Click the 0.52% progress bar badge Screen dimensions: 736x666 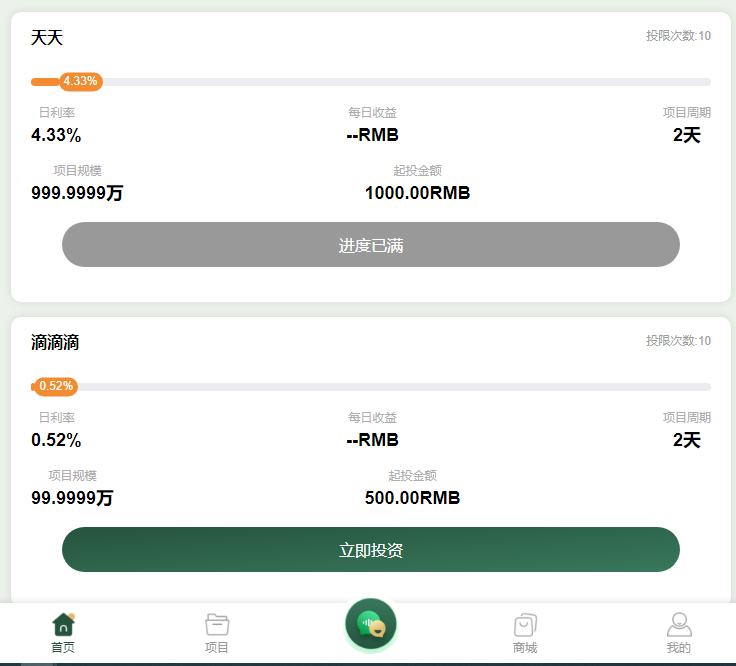pyautogui.click(x=56, y=386)
